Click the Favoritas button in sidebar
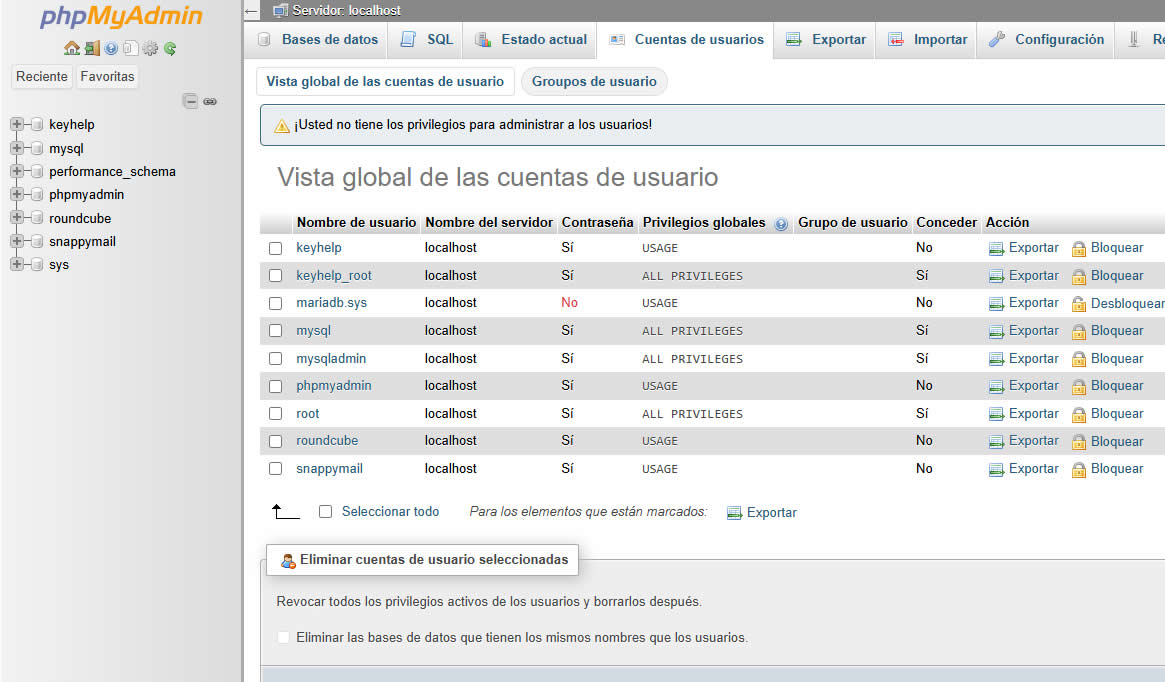The width and height of the screenshot is (1165, 682). tap(107, 77)
